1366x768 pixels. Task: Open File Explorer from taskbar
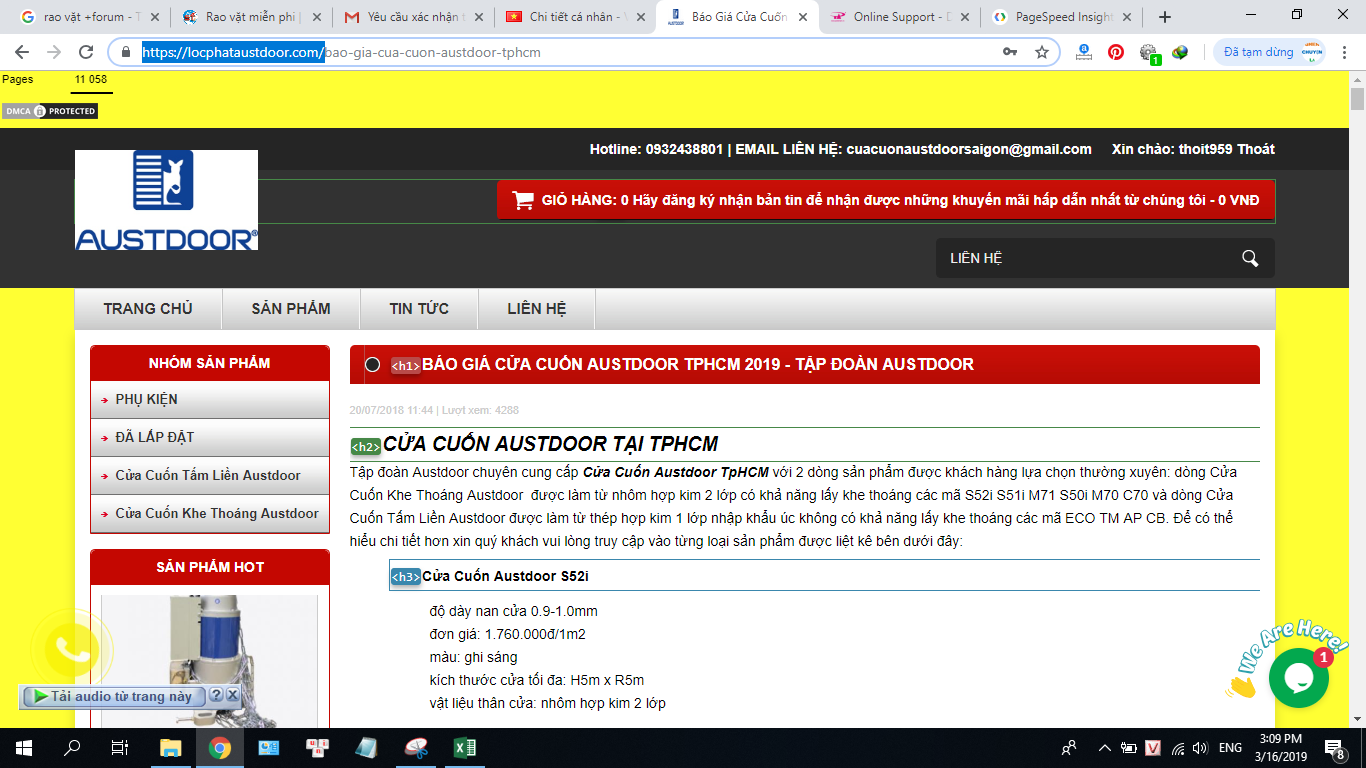coord(171,748)
